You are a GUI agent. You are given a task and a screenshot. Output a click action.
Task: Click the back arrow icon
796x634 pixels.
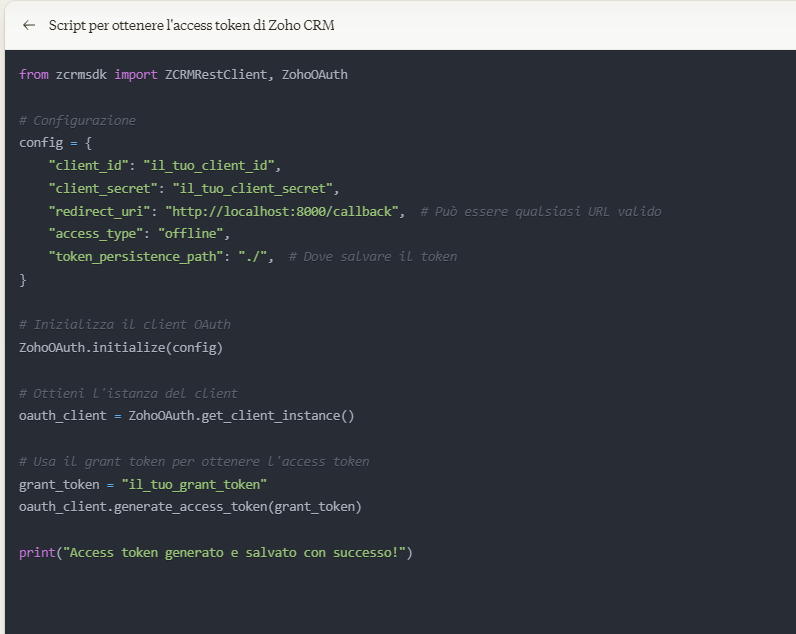[x=29, y=25]
